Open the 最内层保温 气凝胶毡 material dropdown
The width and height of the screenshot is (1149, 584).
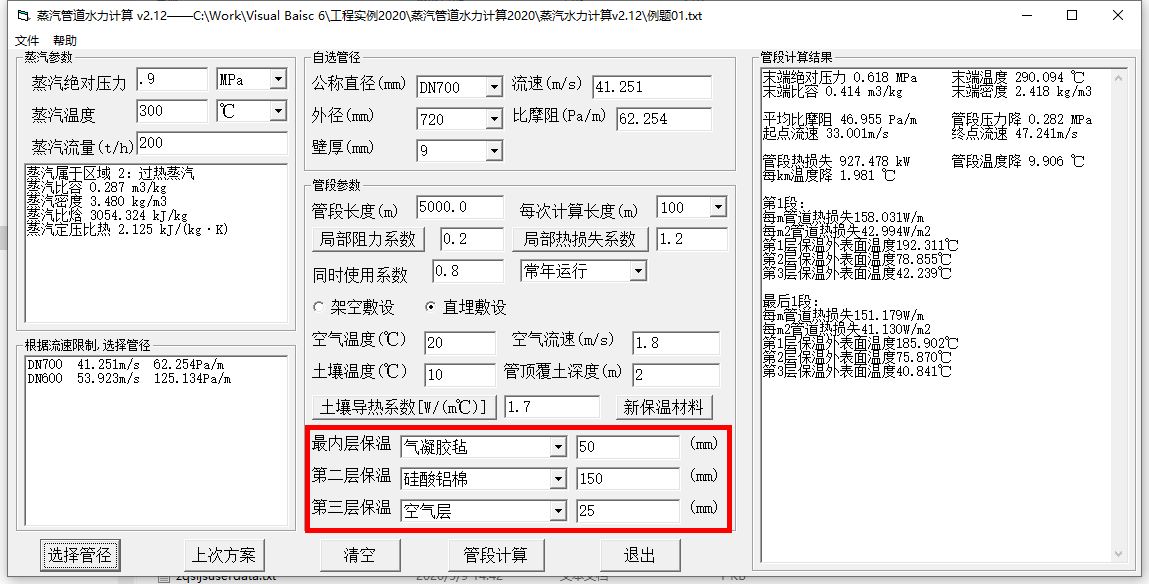[x=557, y=446]
